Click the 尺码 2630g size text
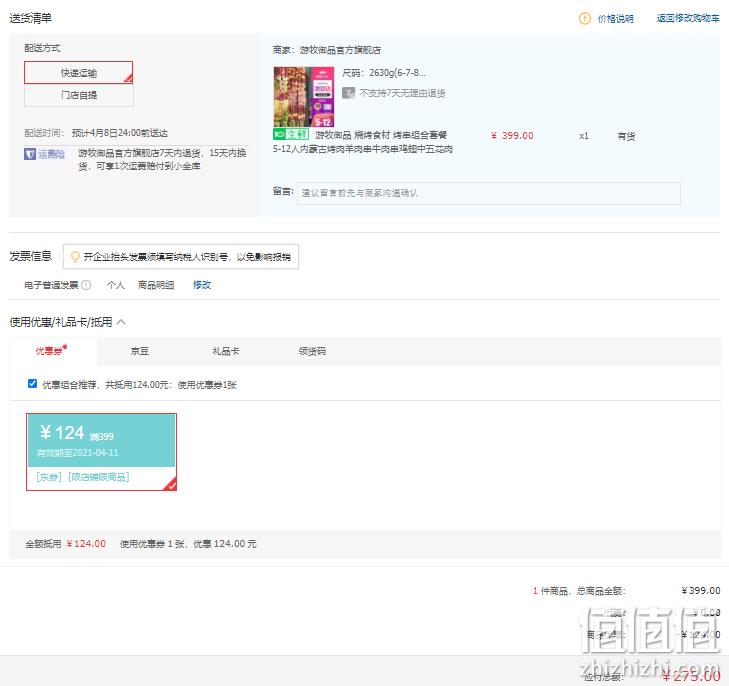Image resolution: width=729 pixels, height=686 pixels. (384, 73)
